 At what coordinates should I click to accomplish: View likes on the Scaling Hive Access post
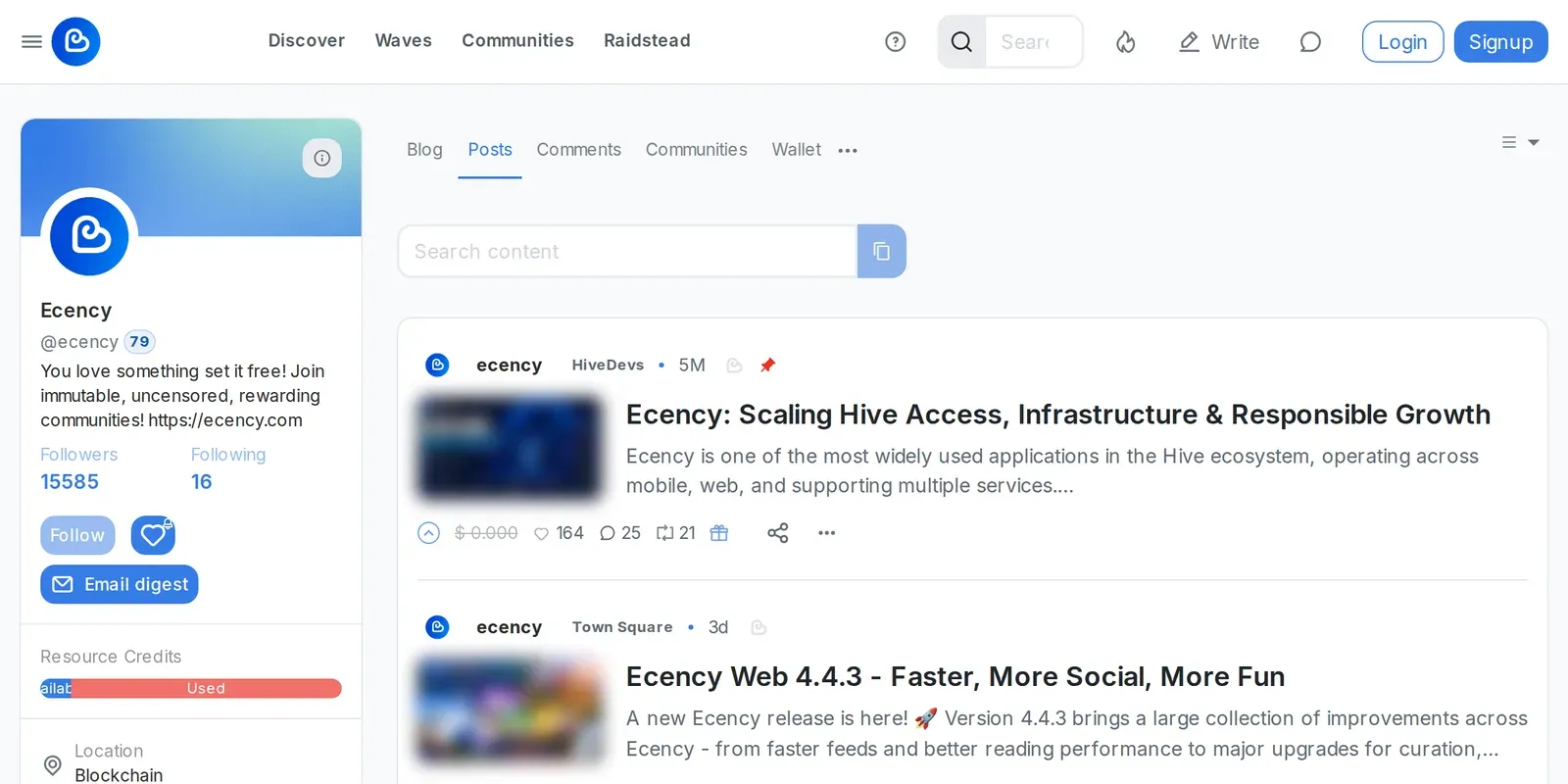pyautogui.click(x=559, y=533)
